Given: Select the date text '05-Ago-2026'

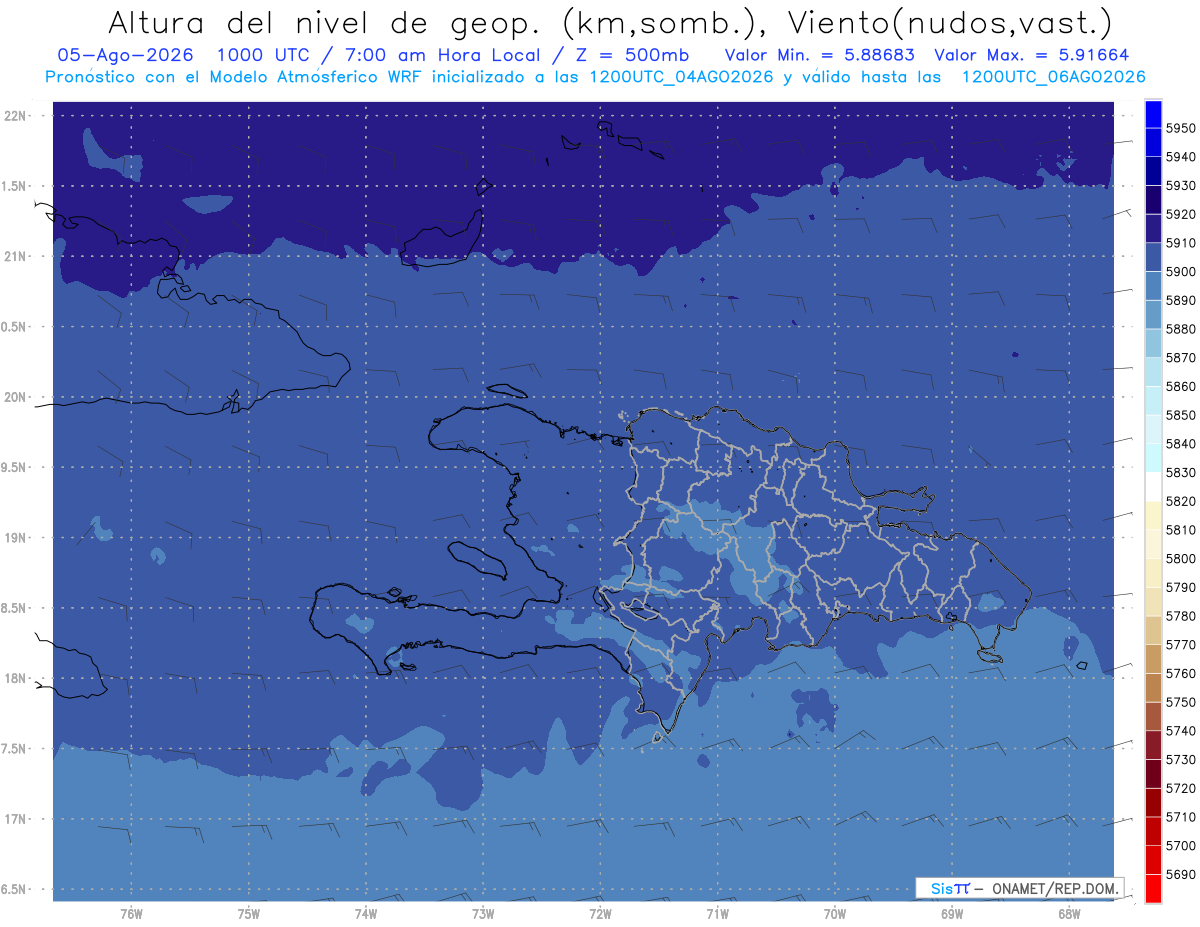Looking at the screenshot, I should coord(125,55).
